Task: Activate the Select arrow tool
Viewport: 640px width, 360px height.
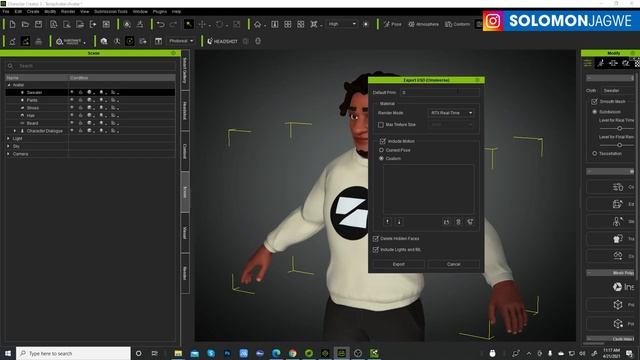Action: click(x=189, y=24)
